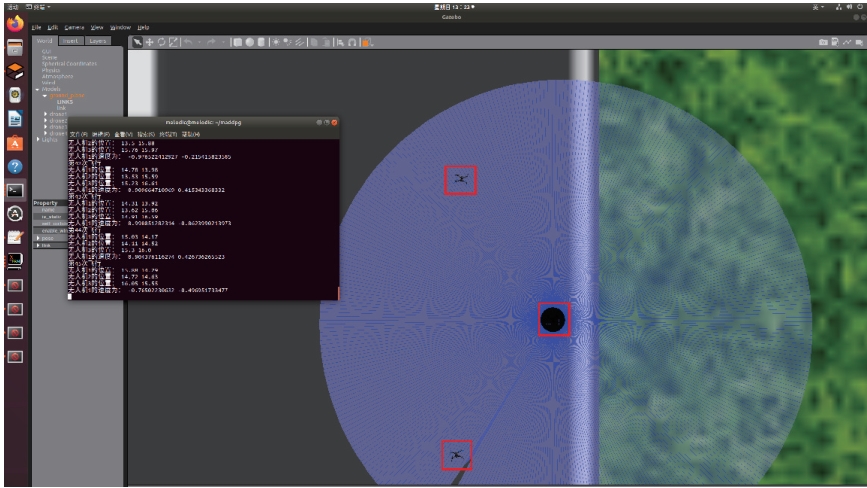This screenshot has height=488, width=867.
Task: Switch to the World tab
Action: (44, 41)
